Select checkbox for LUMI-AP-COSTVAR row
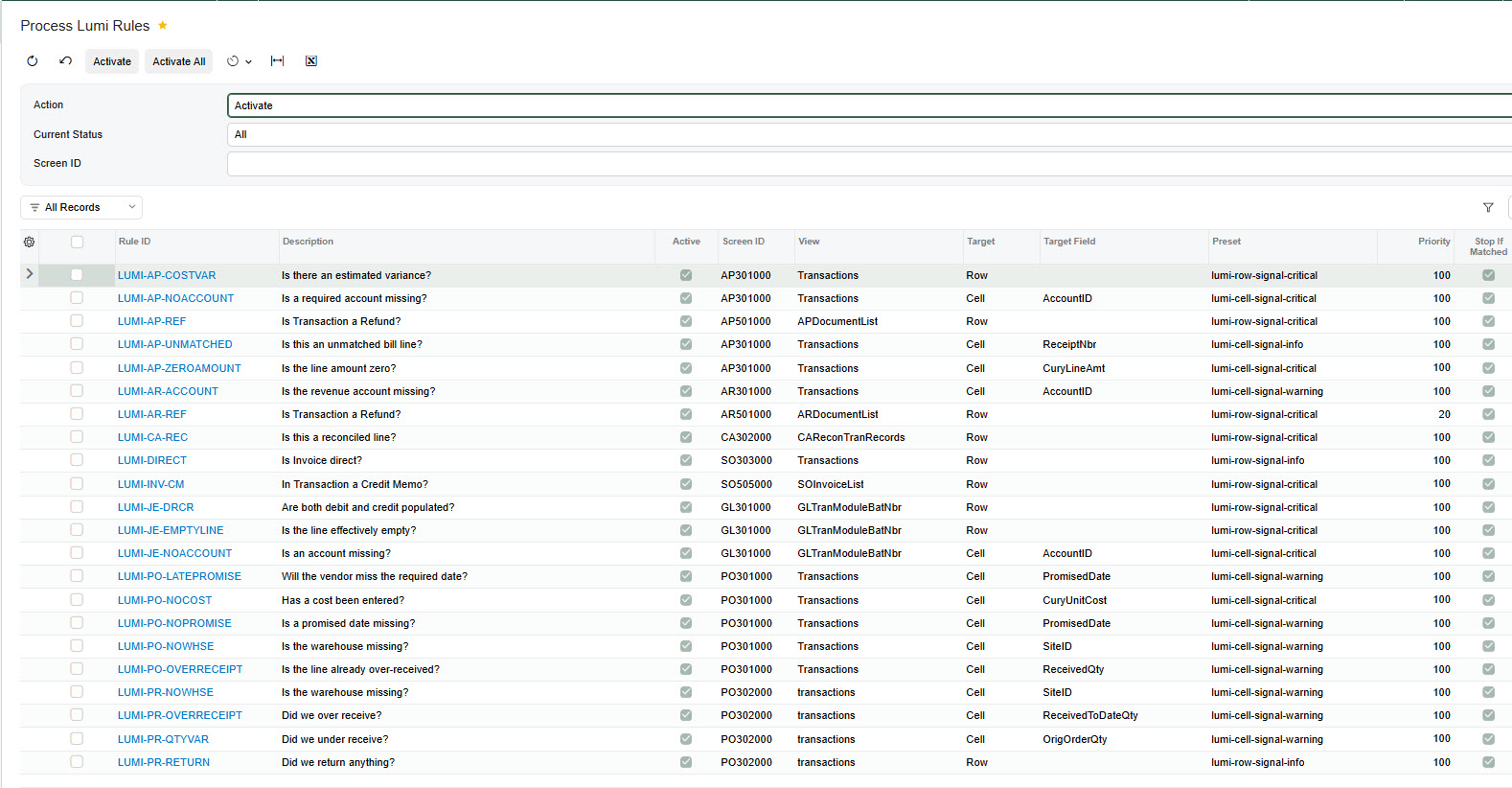Viewport: 1512px width, 788px height. (x=77, y=275)
